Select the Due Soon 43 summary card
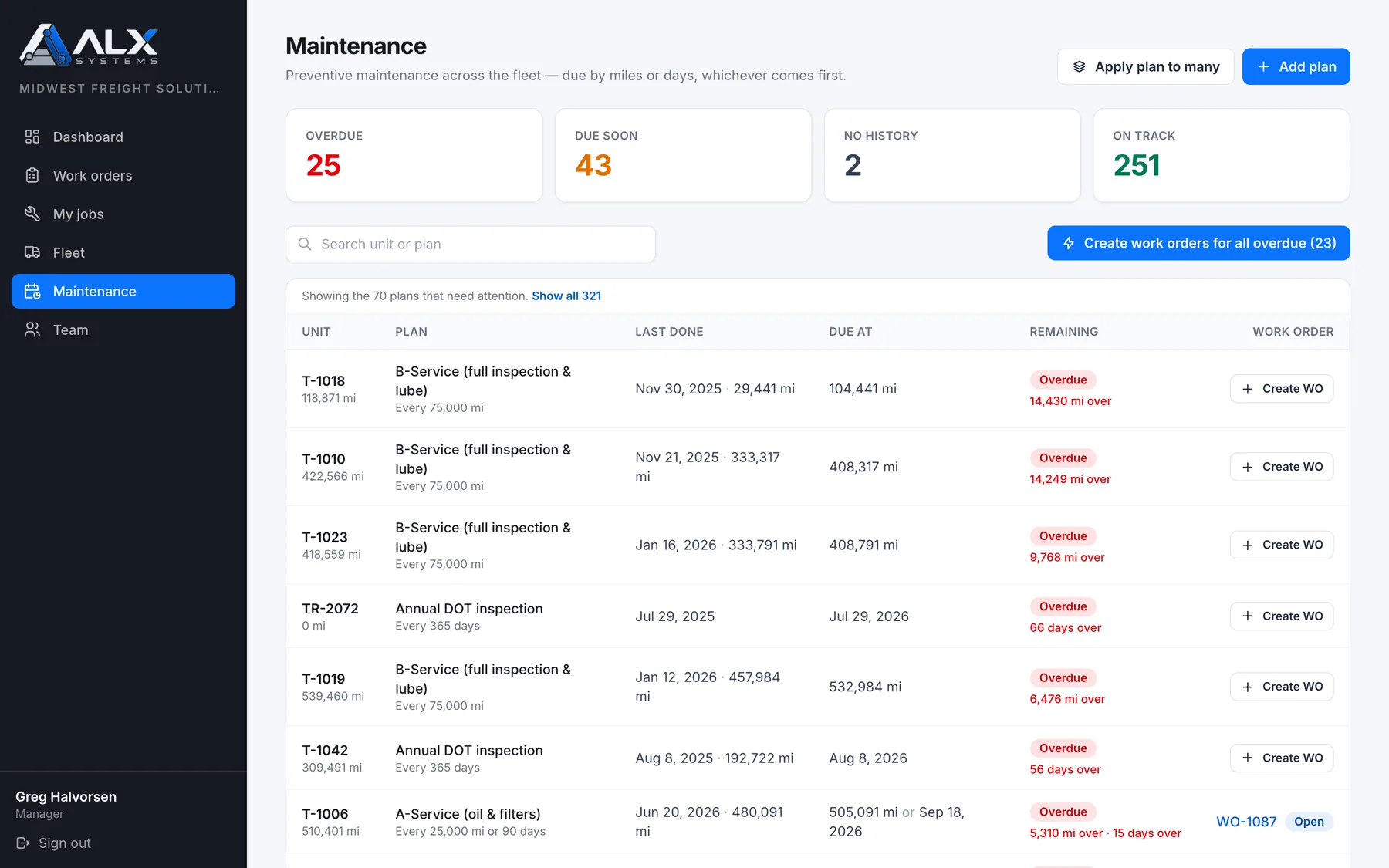This screenshot has height=868, width=1389. click(x=683, y=155)
